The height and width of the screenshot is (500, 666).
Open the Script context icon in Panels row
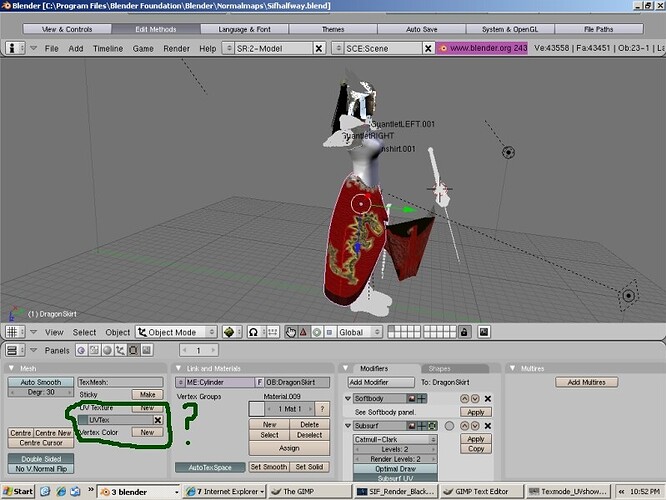click(94, 350)
